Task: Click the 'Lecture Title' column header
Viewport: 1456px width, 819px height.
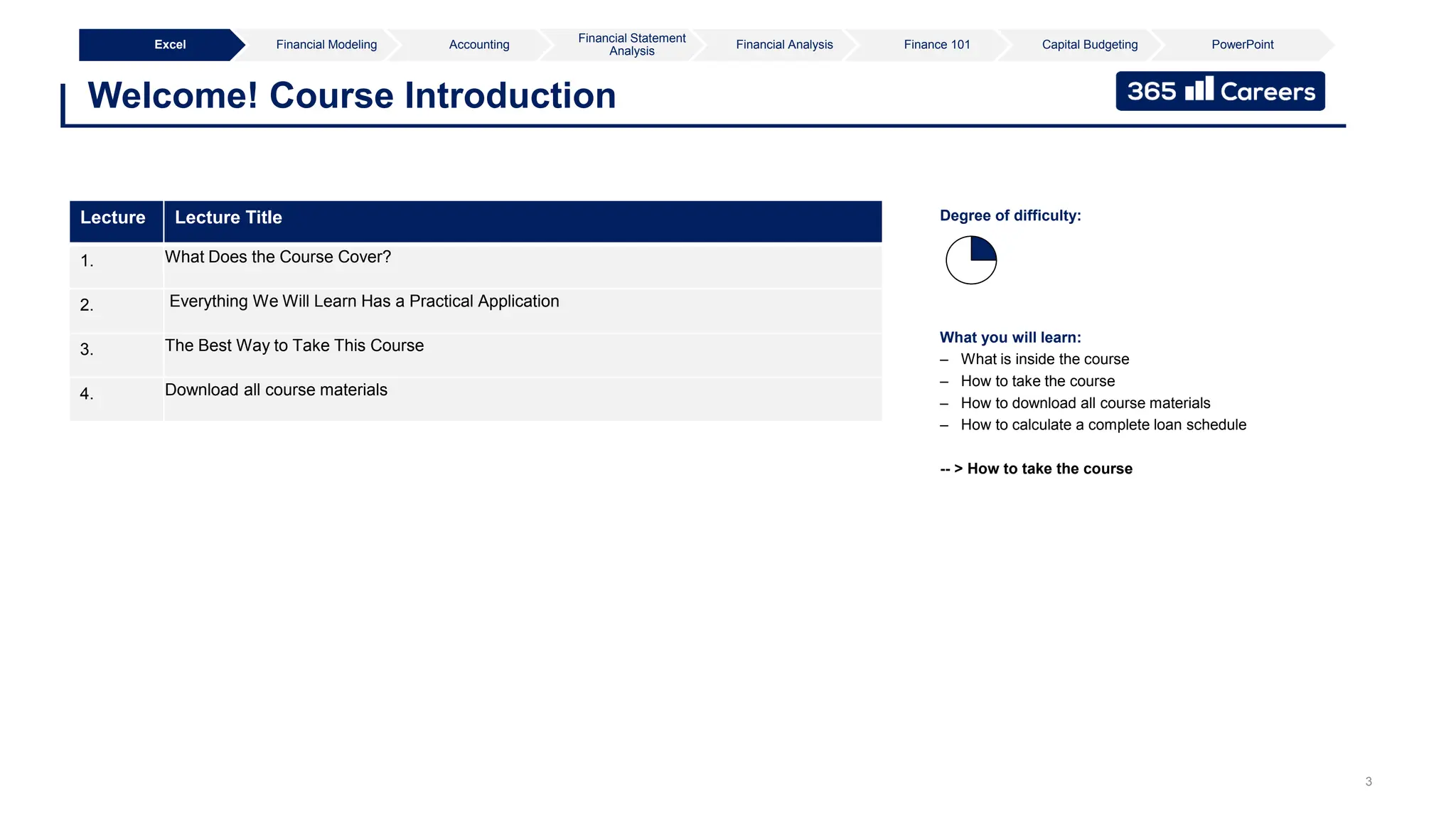Action: tap(523, 221)
